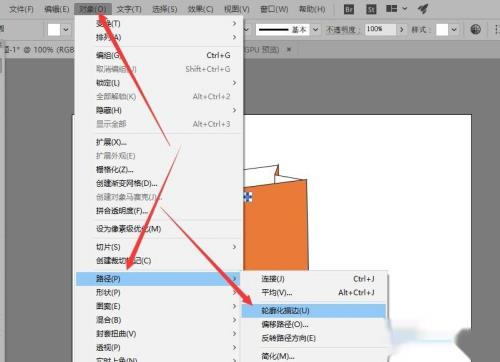Click the white fill color swatch
The image size is (500, 362).
(x=54, y=30)
